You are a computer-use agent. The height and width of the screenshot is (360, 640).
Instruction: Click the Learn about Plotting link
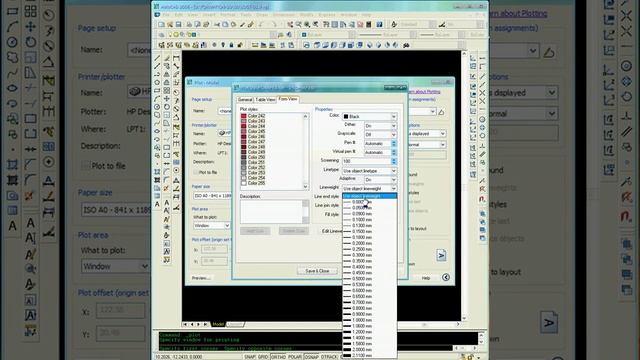pyautogui.click(x=423, y=92)
